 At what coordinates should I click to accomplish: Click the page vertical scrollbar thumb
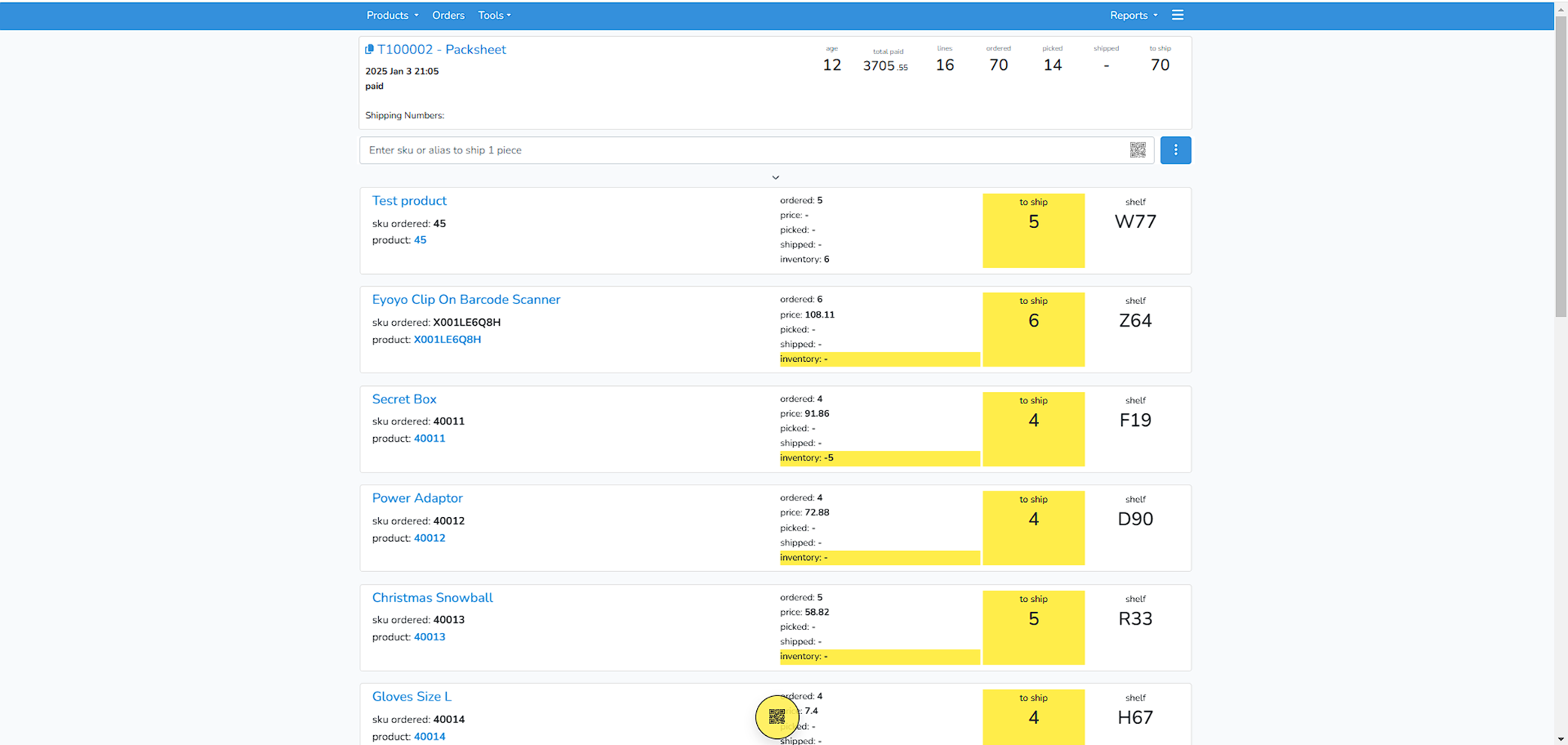tap(1560, 166)
